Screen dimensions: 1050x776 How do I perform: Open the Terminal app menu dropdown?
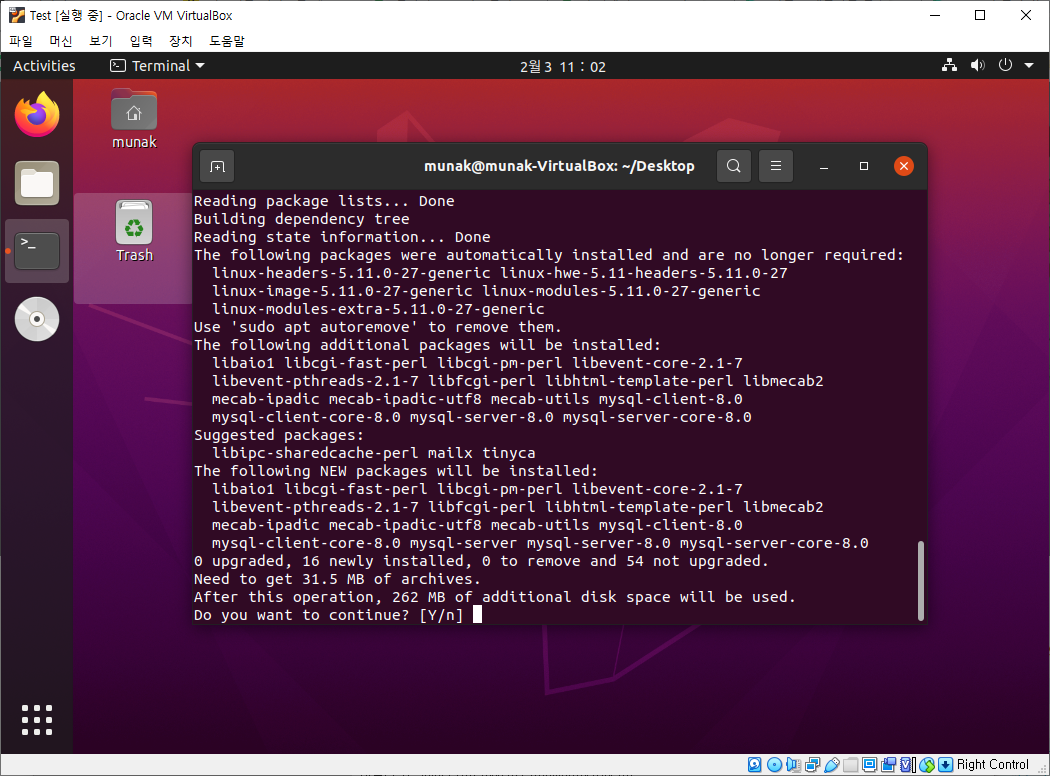[157, 66]
